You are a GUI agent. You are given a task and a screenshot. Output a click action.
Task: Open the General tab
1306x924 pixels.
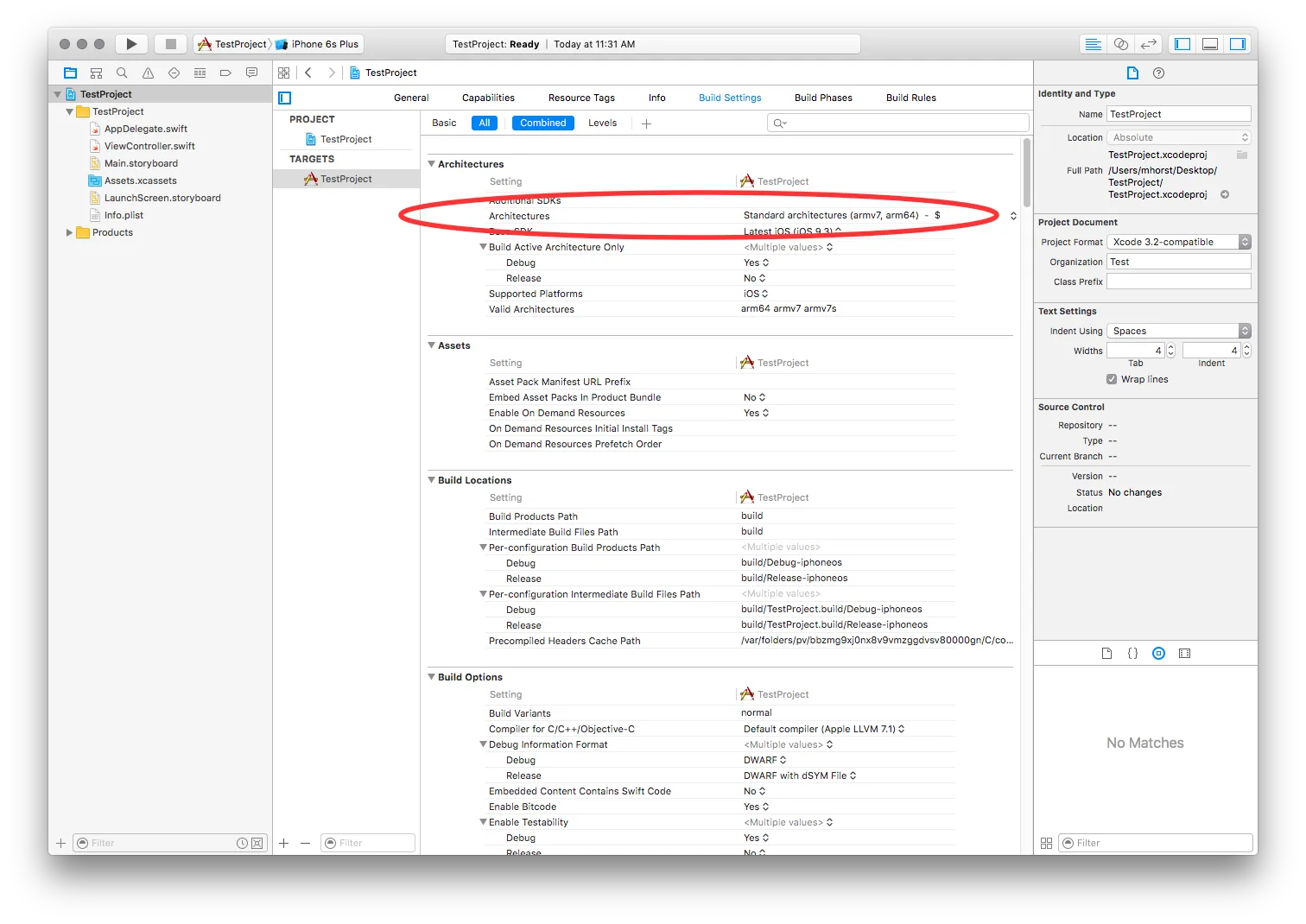click(411, 98)
